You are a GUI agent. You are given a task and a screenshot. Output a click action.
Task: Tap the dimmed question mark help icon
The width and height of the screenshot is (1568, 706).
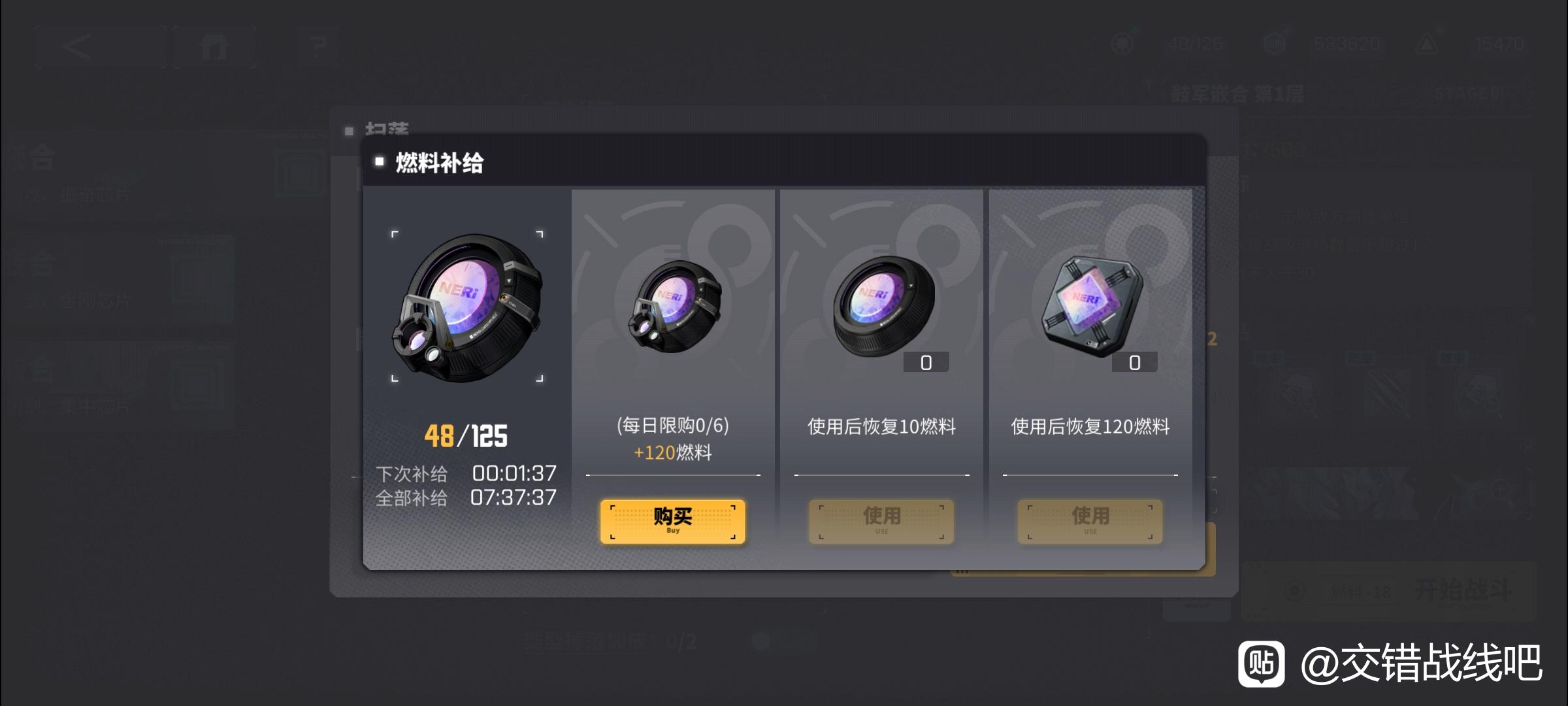[318, 46]
